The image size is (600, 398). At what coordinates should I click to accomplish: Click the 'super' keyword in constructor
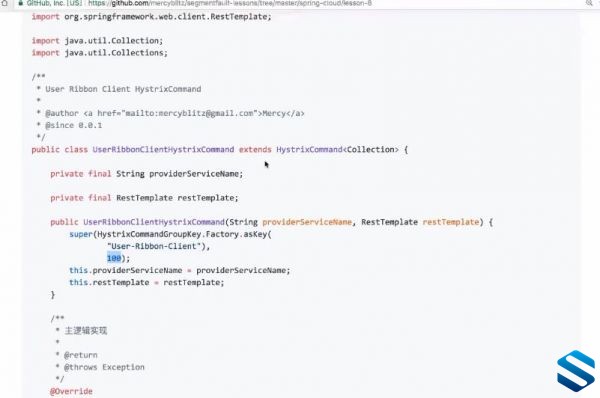pos(81,234)
